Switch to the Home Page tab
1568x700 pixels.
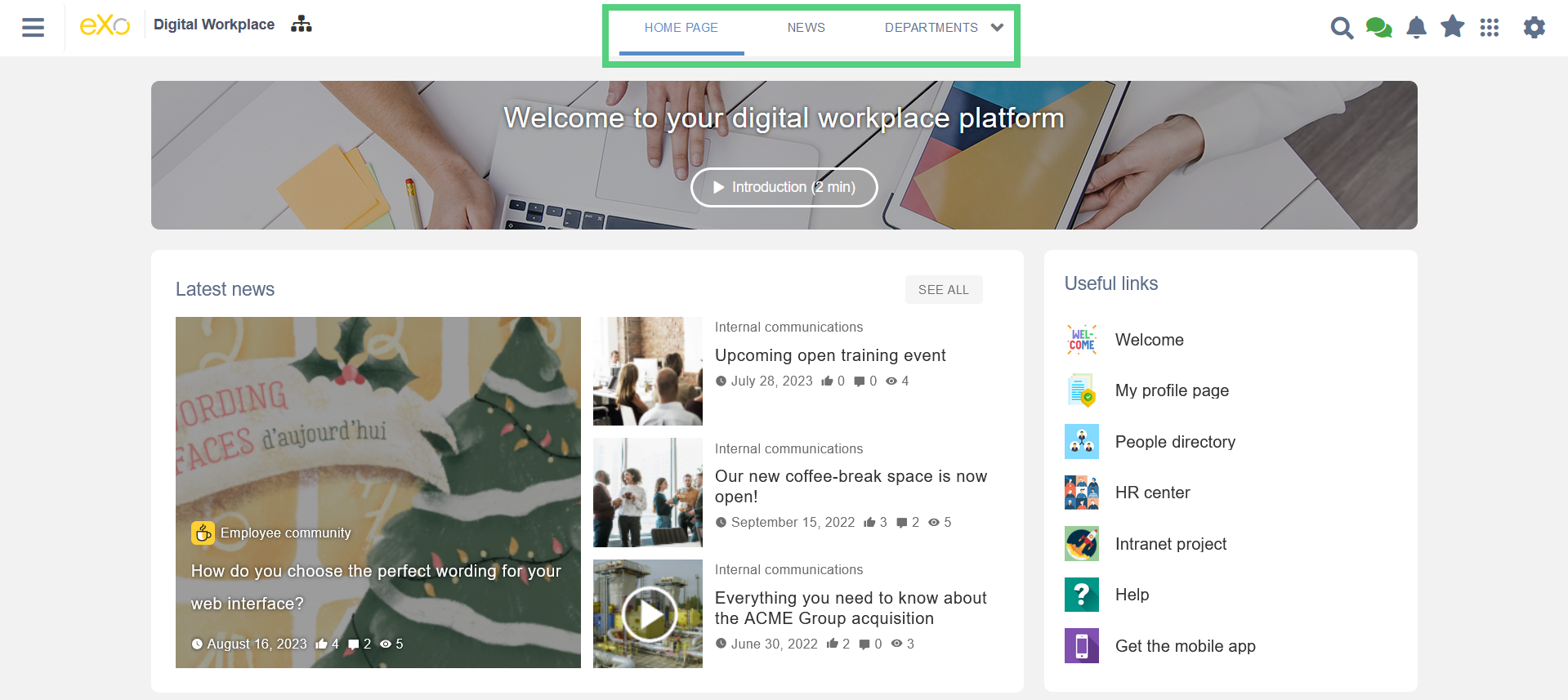pyautogui.click(x=681, y=28)
